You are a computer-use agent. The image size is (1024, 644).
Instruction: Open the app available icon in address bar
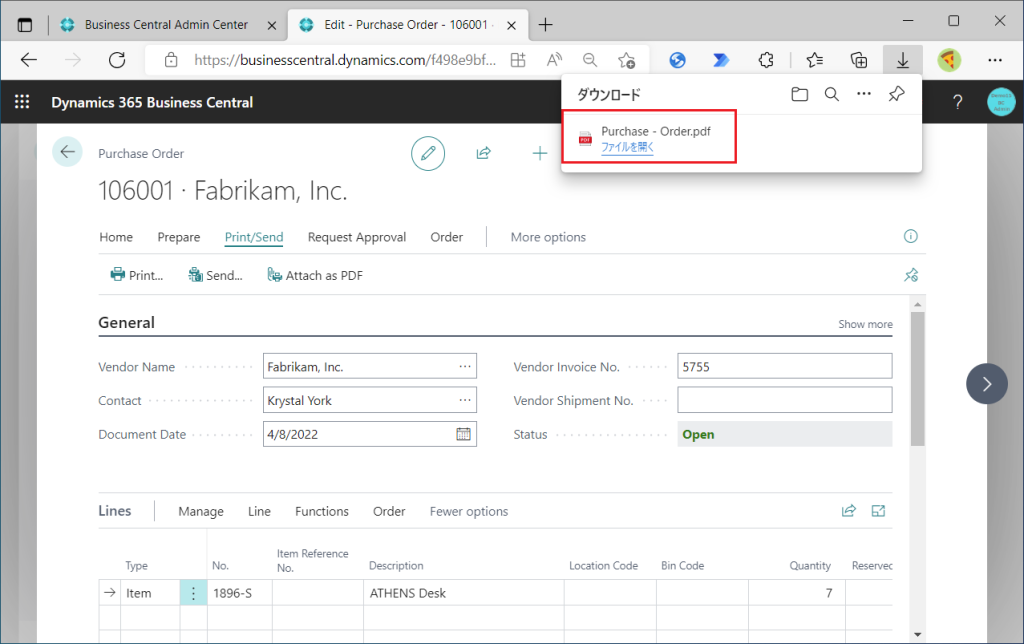[518, 60]
